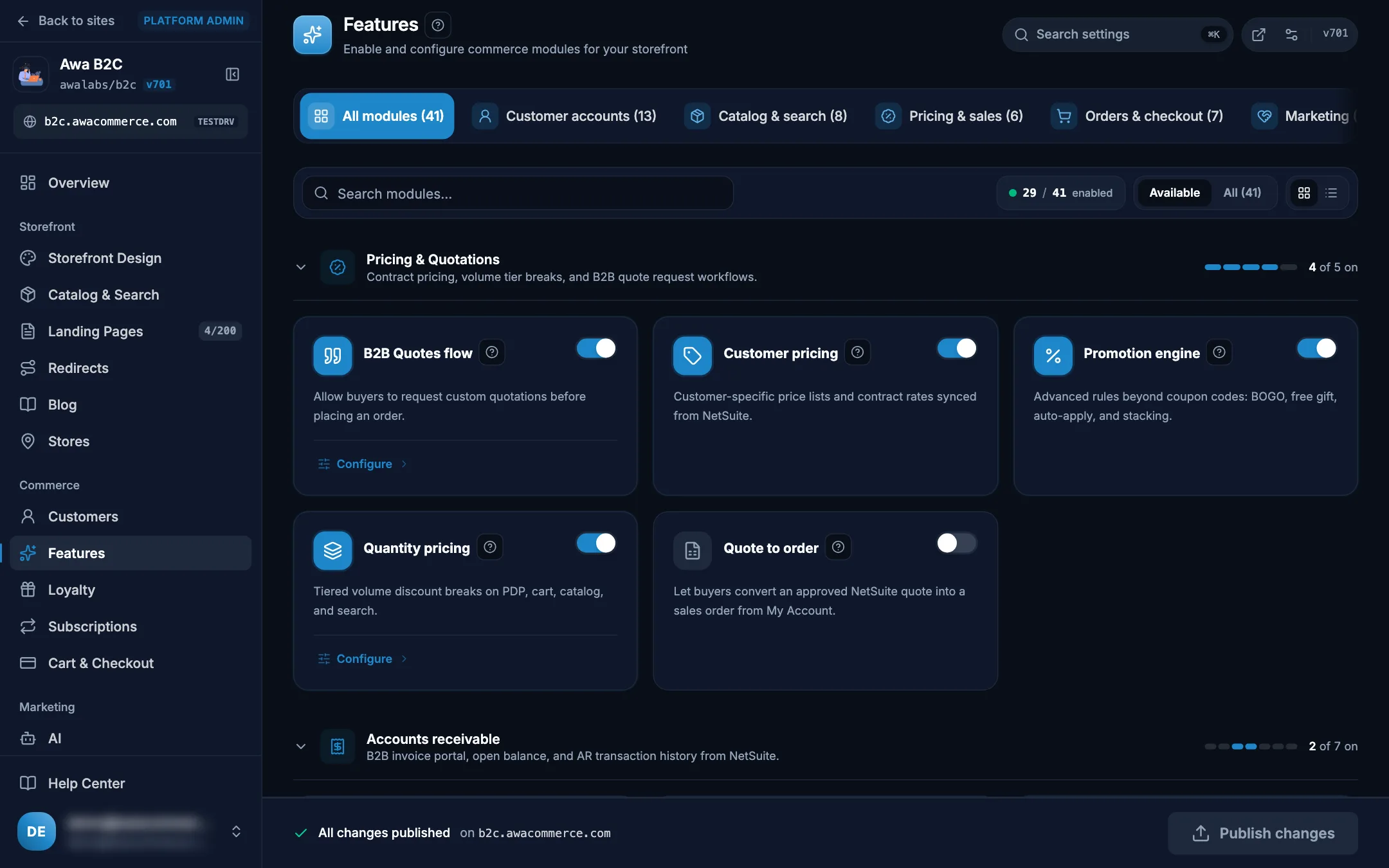The width and height of the screenshot is (1389, 868).
Task: Open the user account switcher chevrons
Action: (x=236, y=831)
